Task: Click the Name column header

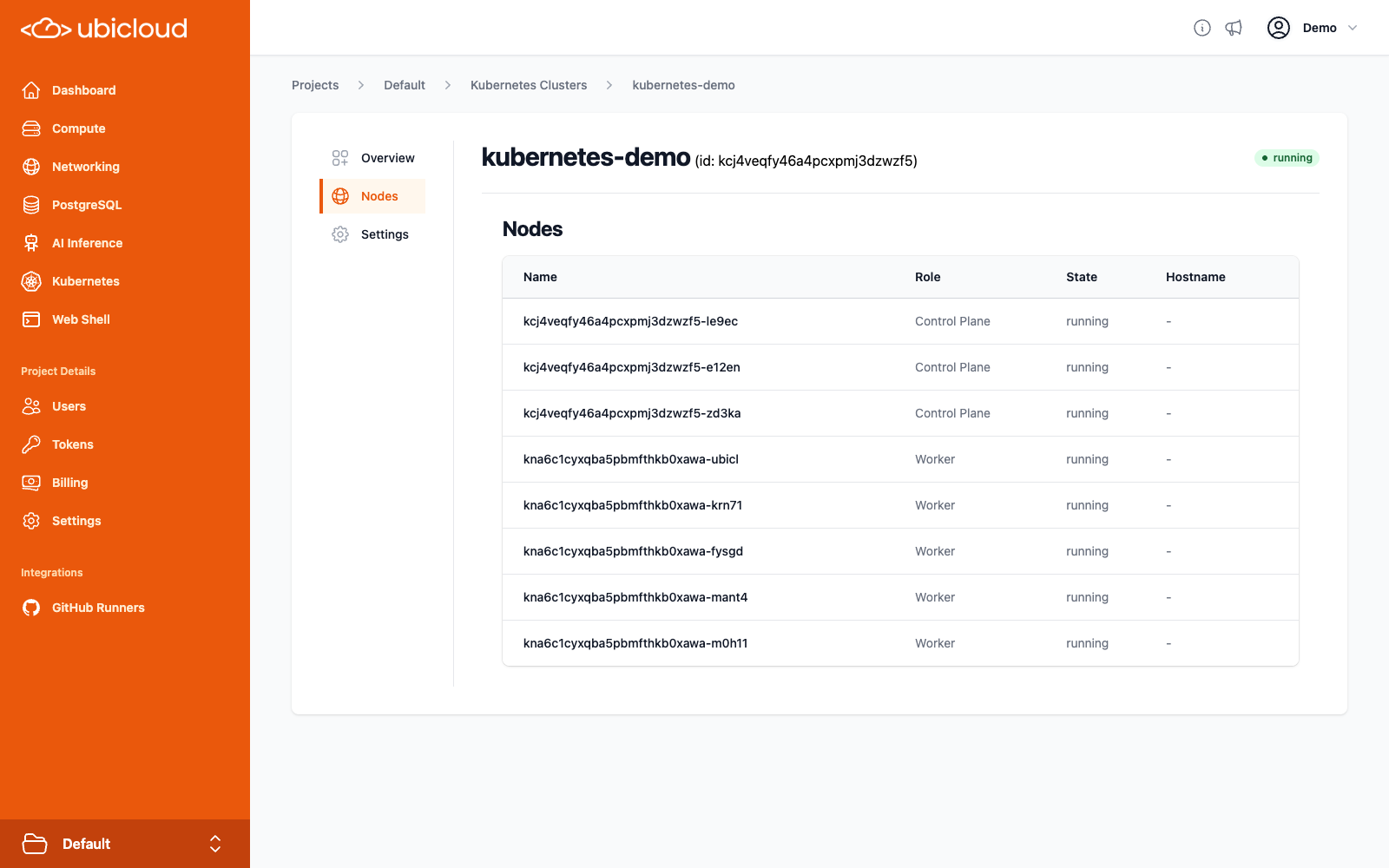Action: 540,277
